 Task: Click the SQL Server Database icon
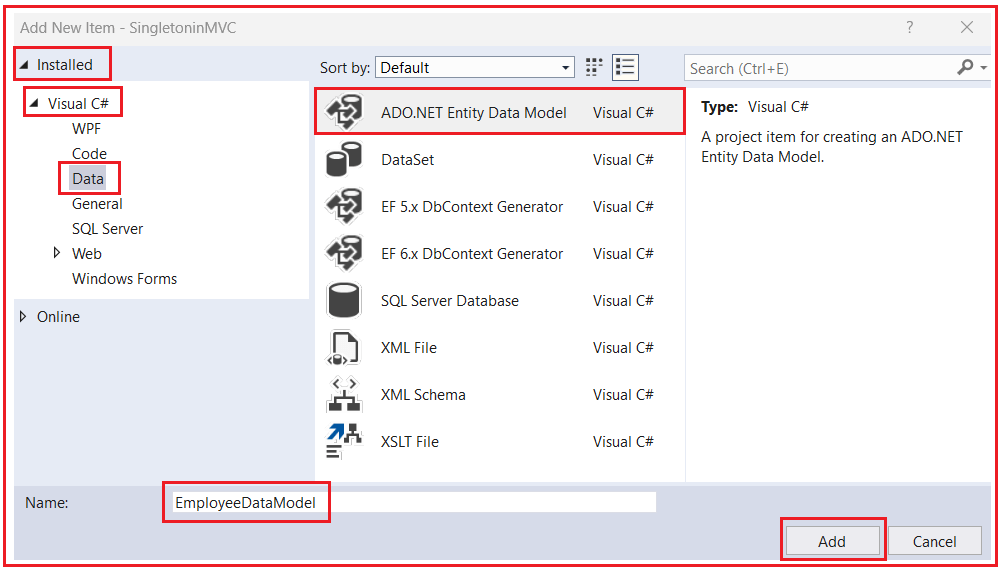(x=344, y=300)
